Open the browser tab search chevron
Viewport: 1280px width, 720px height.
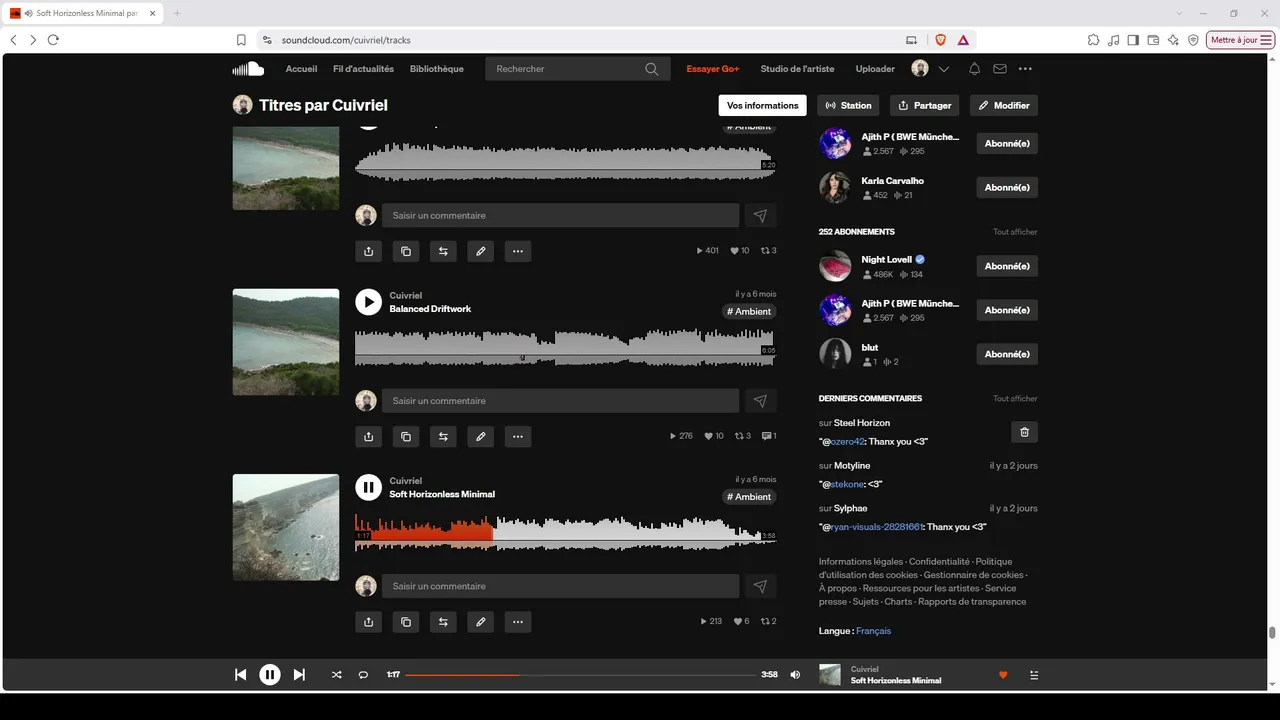(1179, 13)
